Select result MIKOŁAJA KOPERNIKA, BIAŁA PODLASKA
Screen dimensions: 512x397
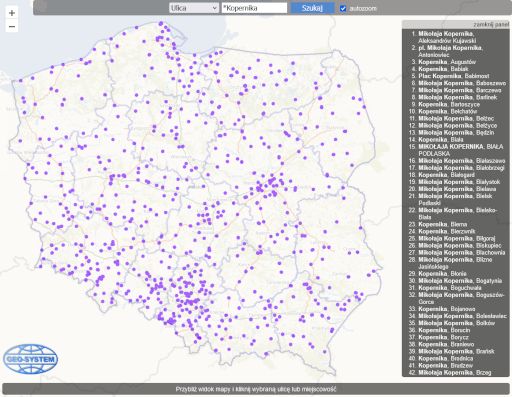[461, 150]
